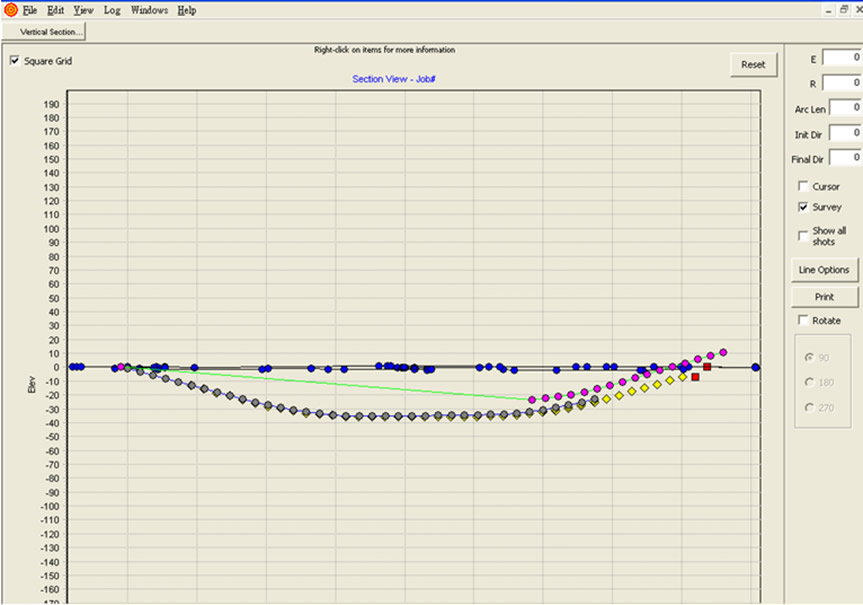
Task: Click in the Arc Len input field
Action: coord(844,108)
